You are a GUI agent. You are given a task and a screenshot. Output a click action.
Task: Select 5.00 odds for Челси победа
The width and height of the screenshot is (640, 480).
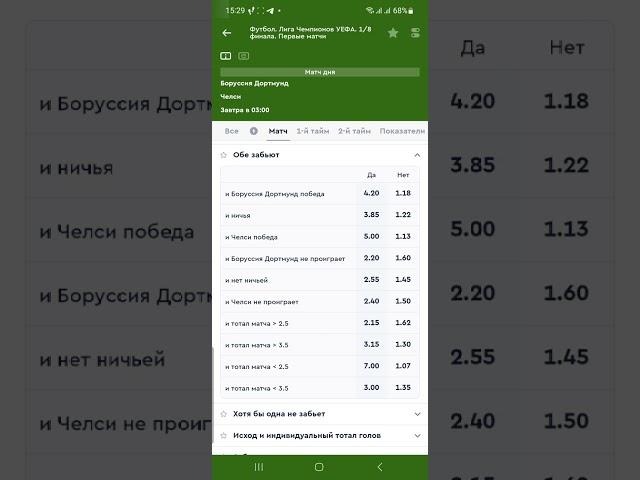371,236
